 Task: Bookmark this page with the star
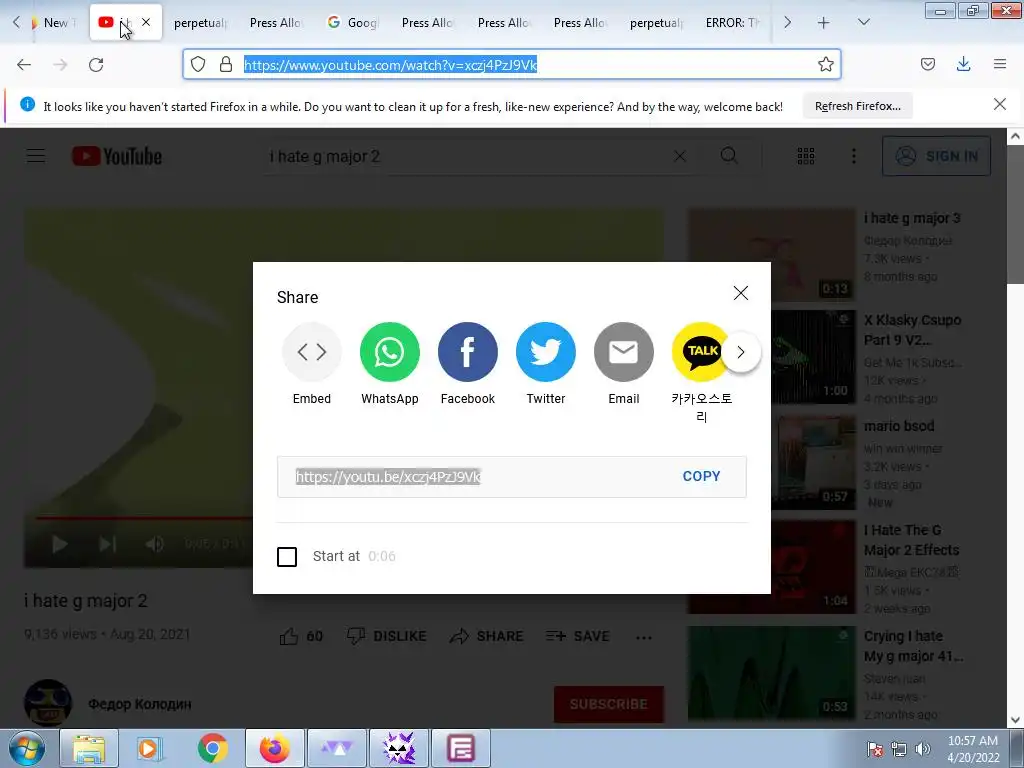point(825,64)
